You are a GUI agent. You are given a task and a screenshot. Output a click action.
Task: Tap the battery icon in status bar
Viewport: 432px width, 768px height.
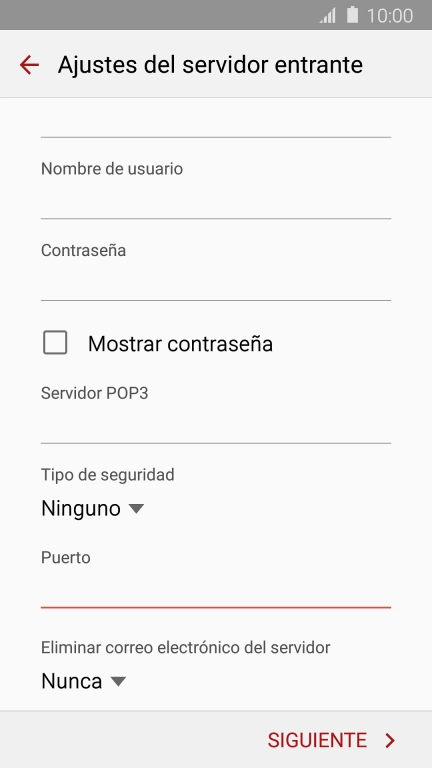pos(352,15)
